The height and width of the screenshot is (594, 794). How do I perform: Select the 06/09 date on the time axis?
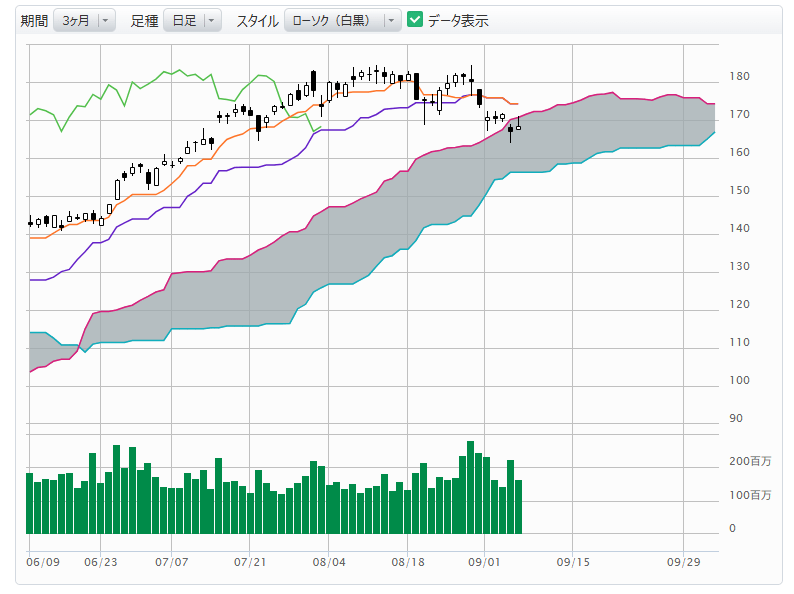click(x=43, y=562)
